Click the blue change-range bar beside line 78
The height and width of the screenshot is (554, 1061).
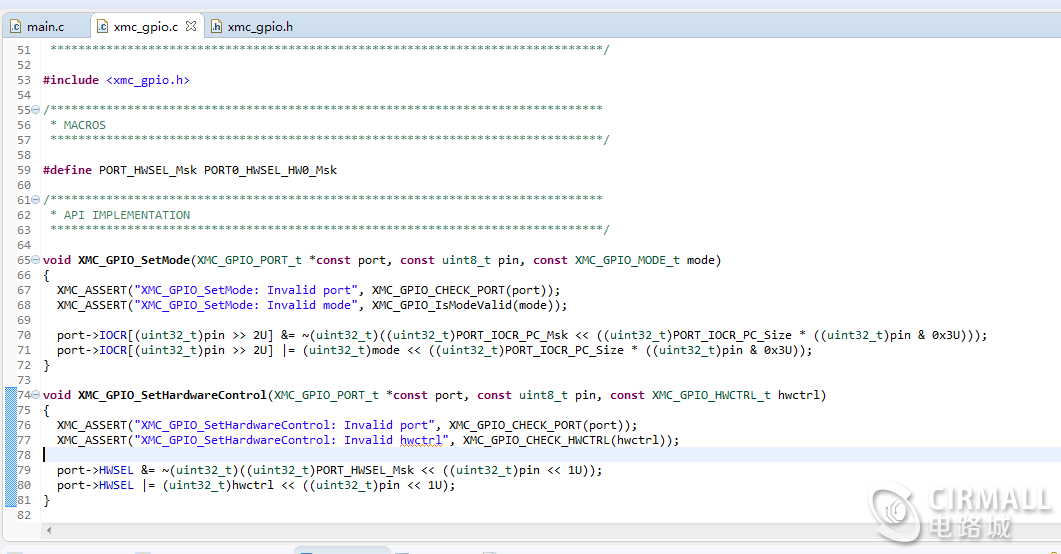[x=10, y=455]
